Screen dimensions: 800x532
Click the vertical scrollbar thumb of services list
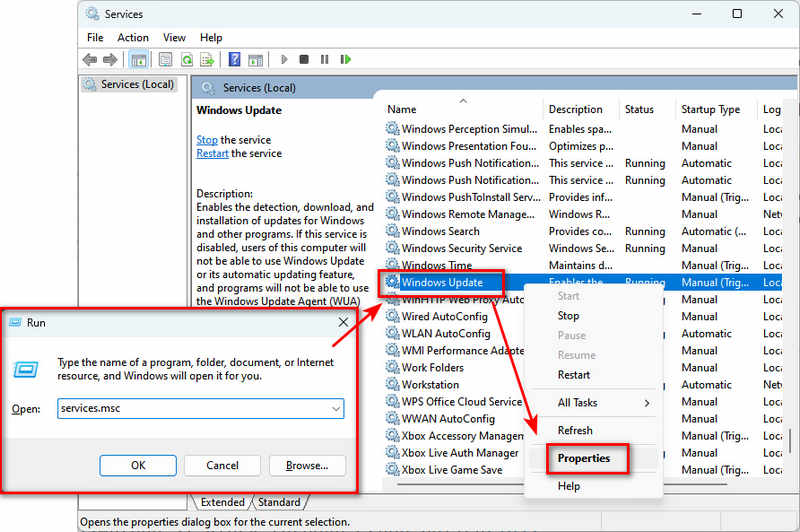[790, 441]
